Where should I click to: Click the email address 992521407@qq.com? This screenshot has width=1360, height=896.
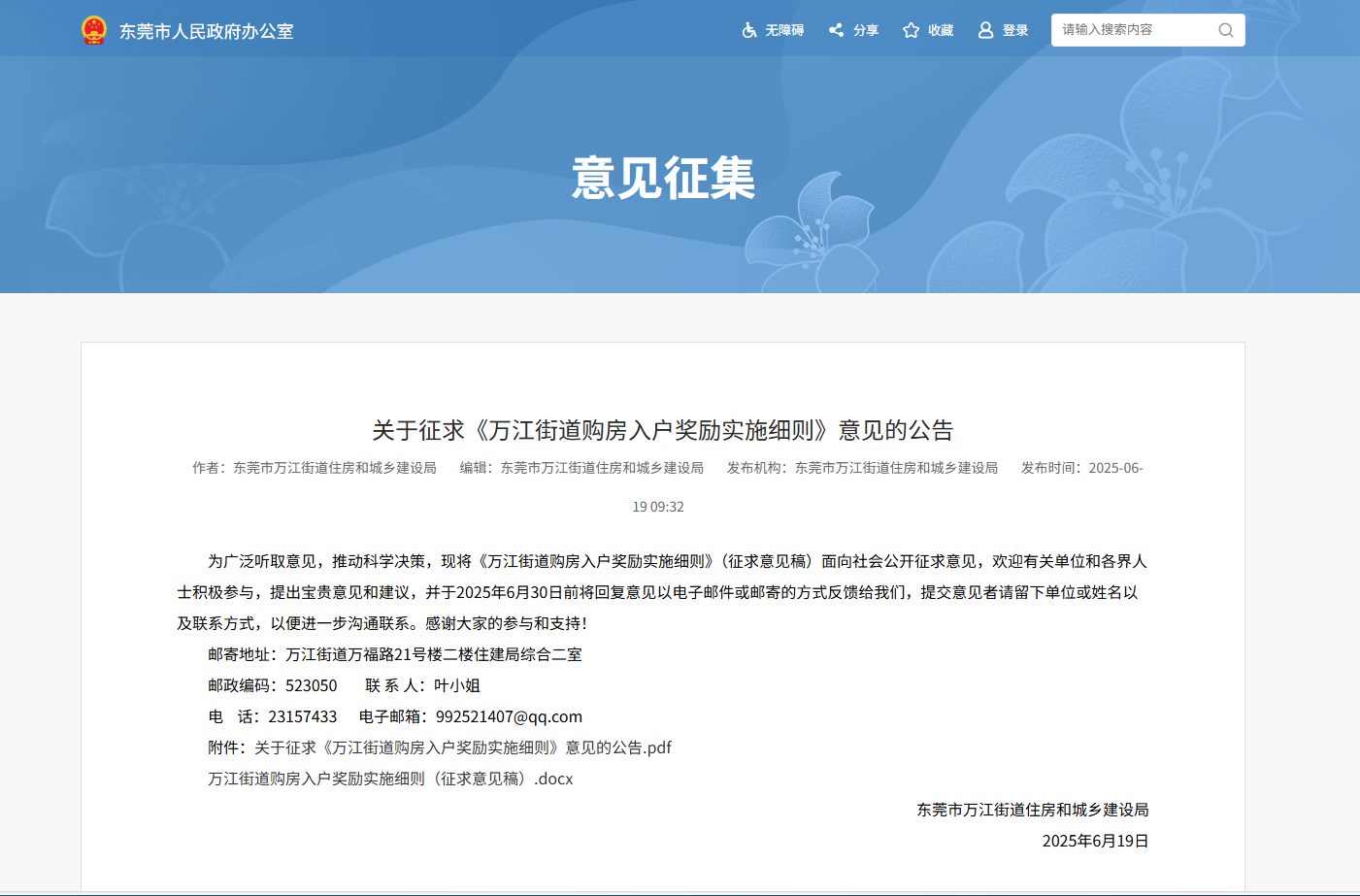[x=509, y=716]
